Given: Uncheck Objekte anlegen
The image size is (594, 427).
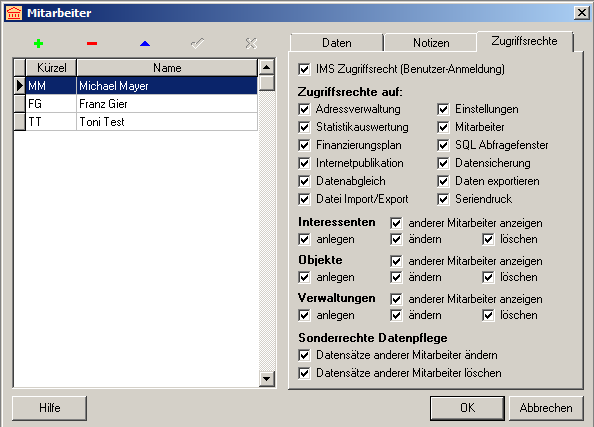Looking at the screenshot, I should click(x=304, y=277).
